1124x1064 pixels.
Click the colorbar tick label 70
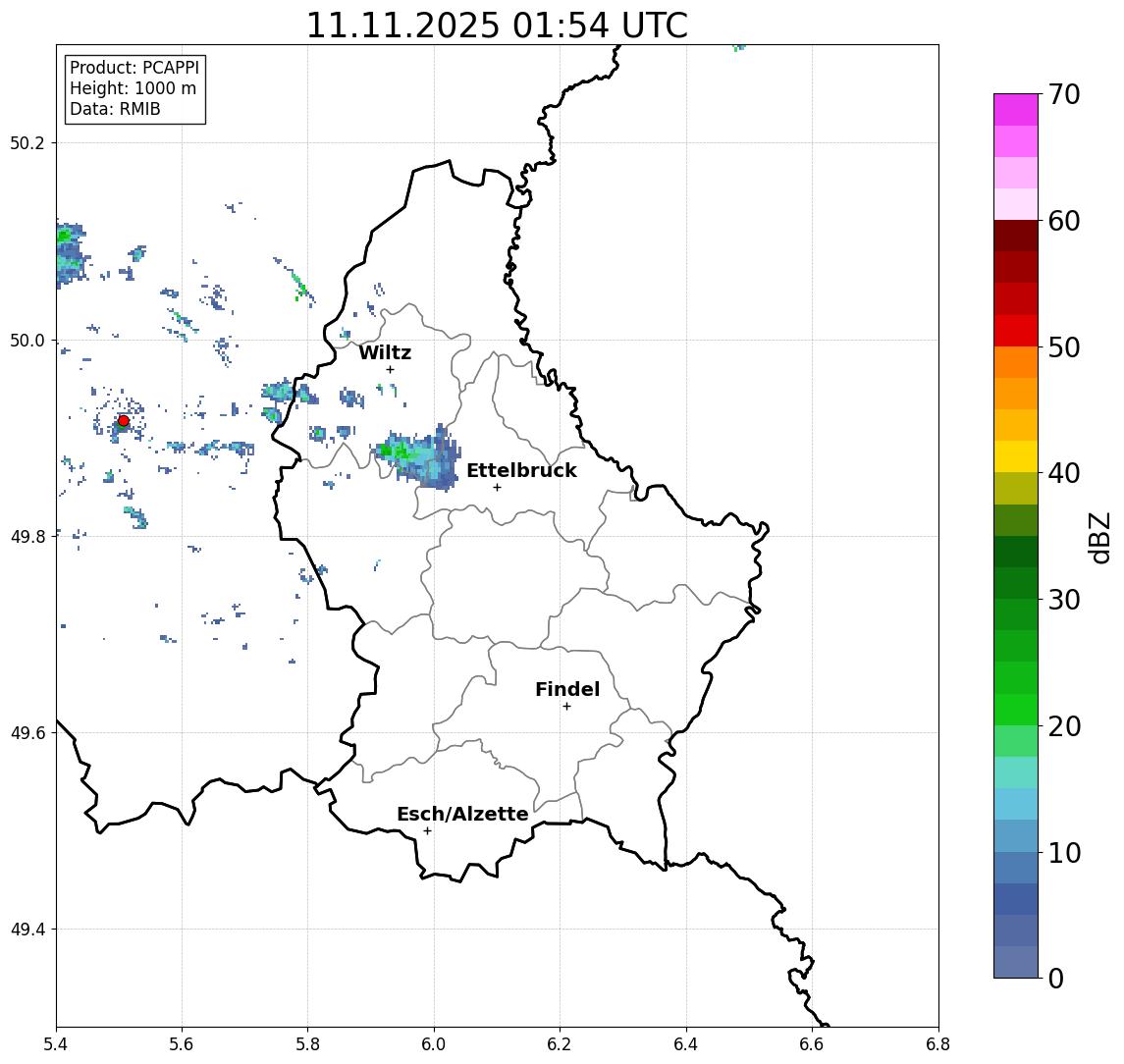pyautogui.click(x=1064, y=94)
